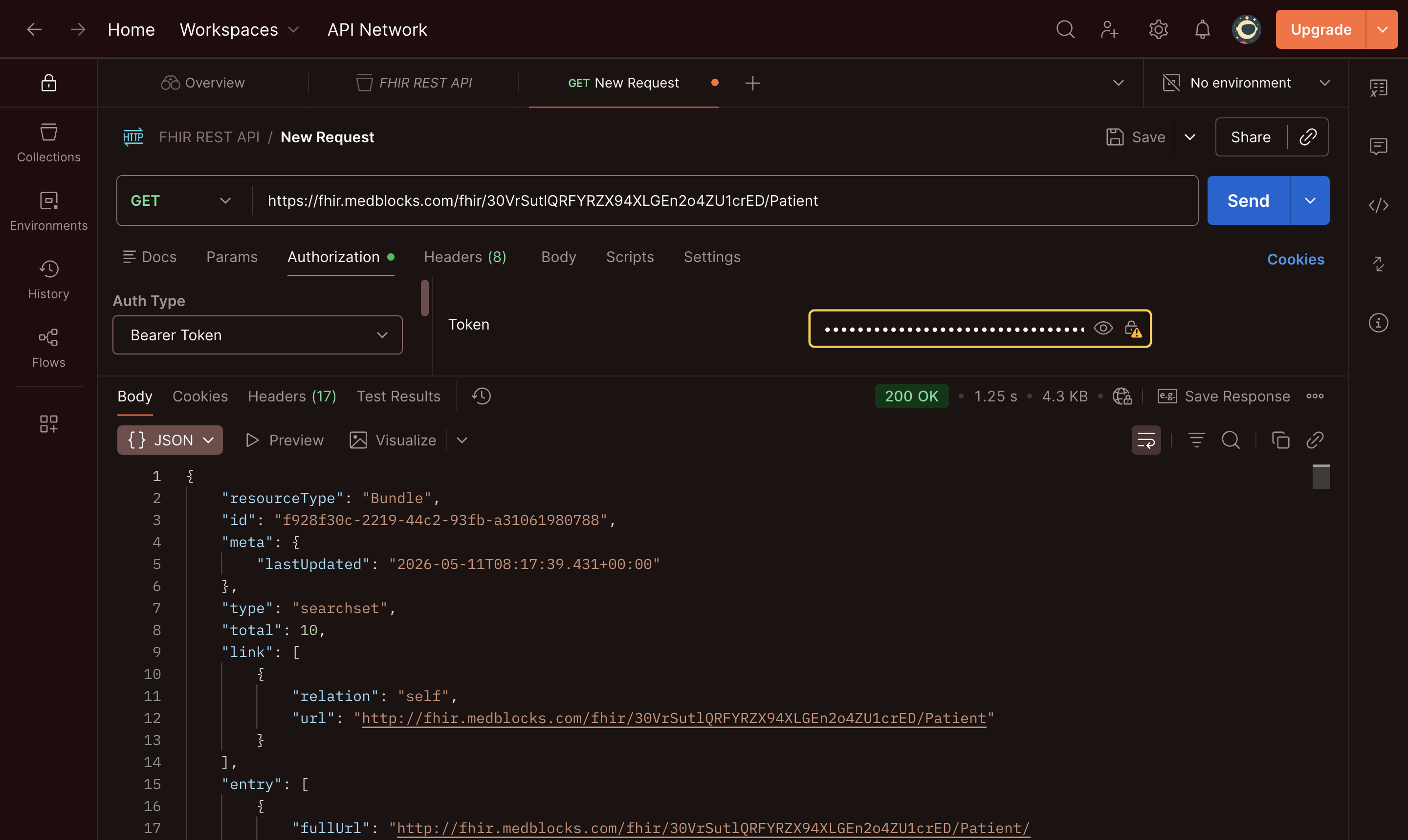The image size is (1408, 840).
Task: Open the user avatar menu
Action: pos(1246,29)
